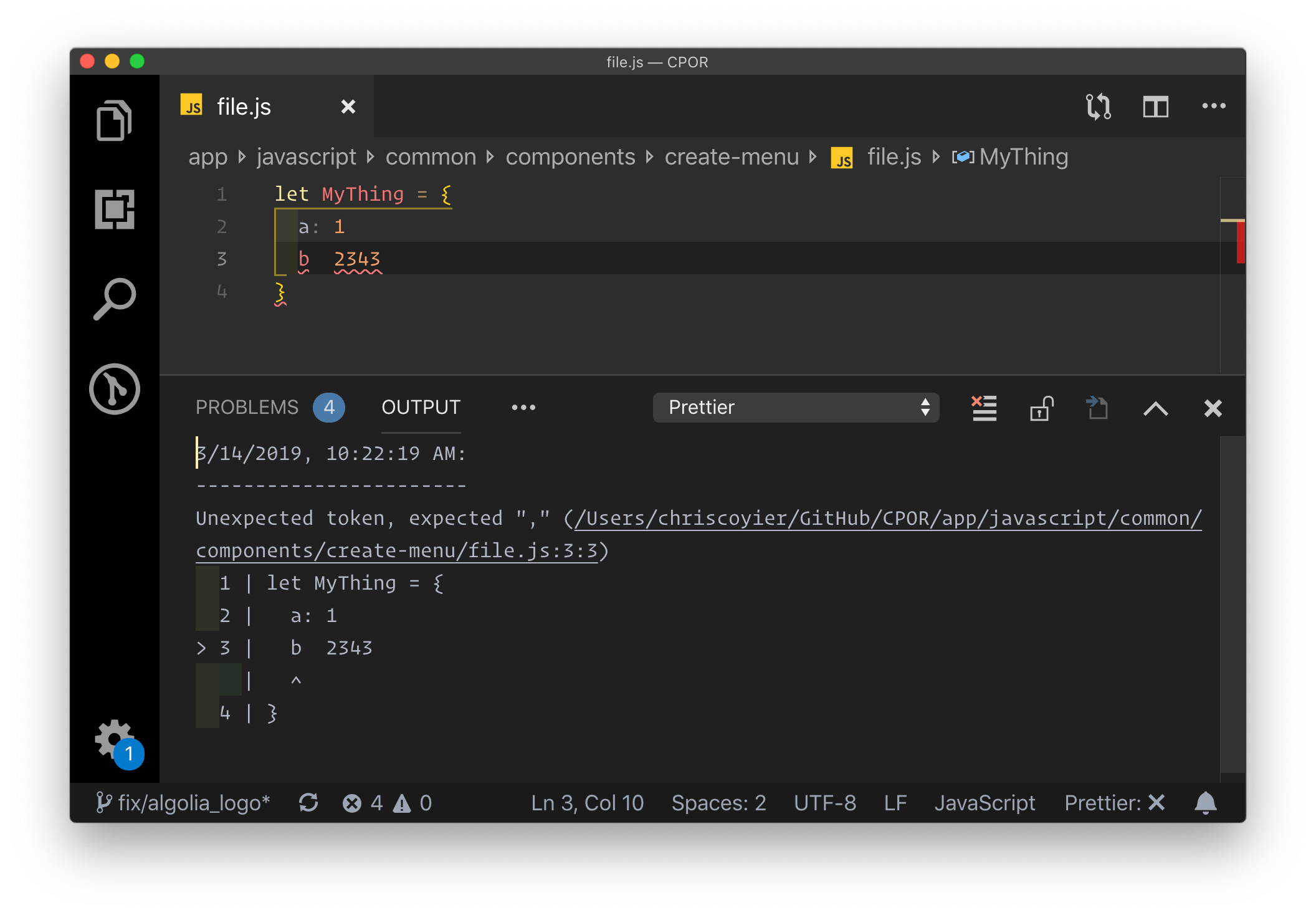Open the JavaScript language mode selector

(x=985, y=803)
